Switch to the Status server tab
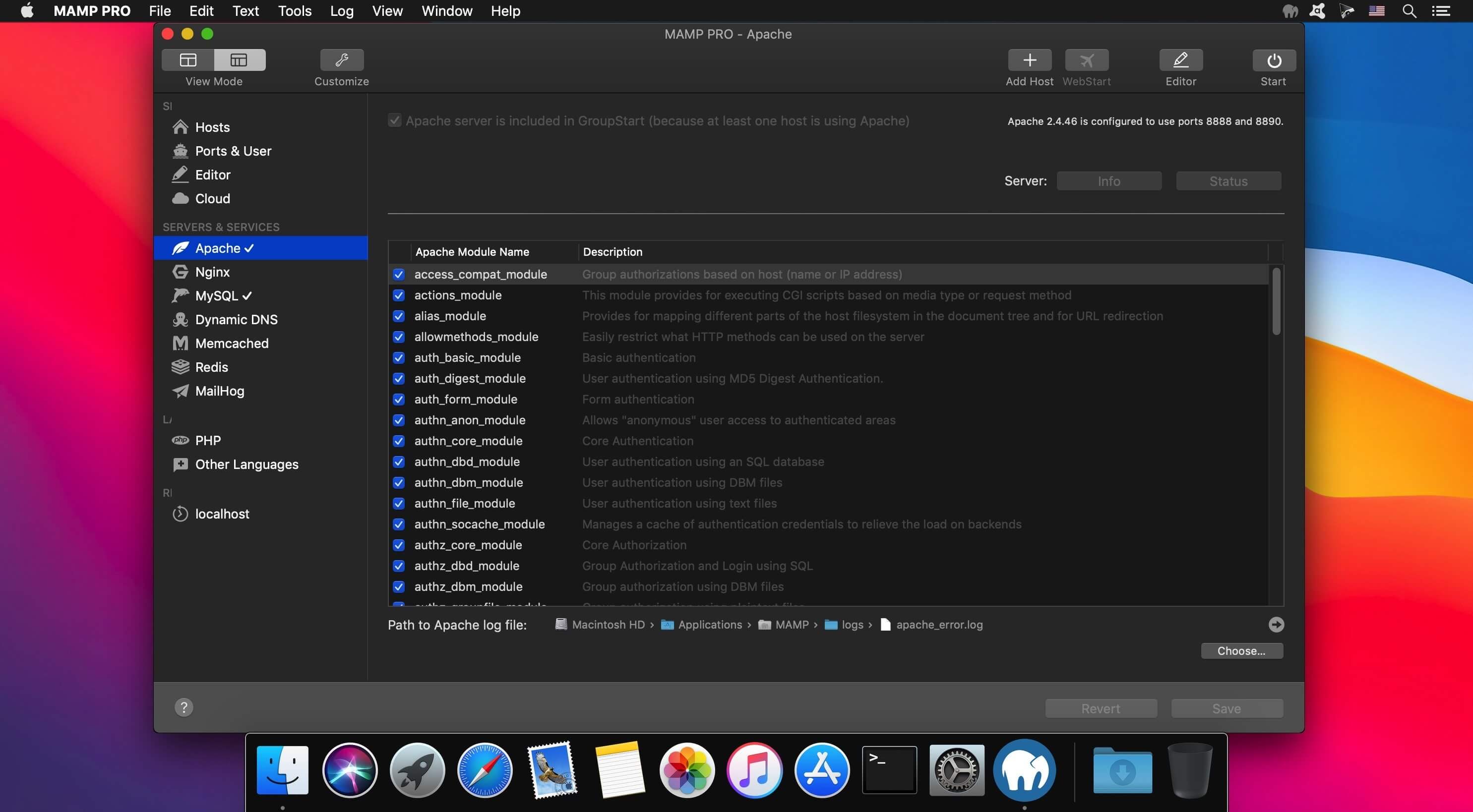This screenshot has width=1473, height=812. tap(1229, 181)
